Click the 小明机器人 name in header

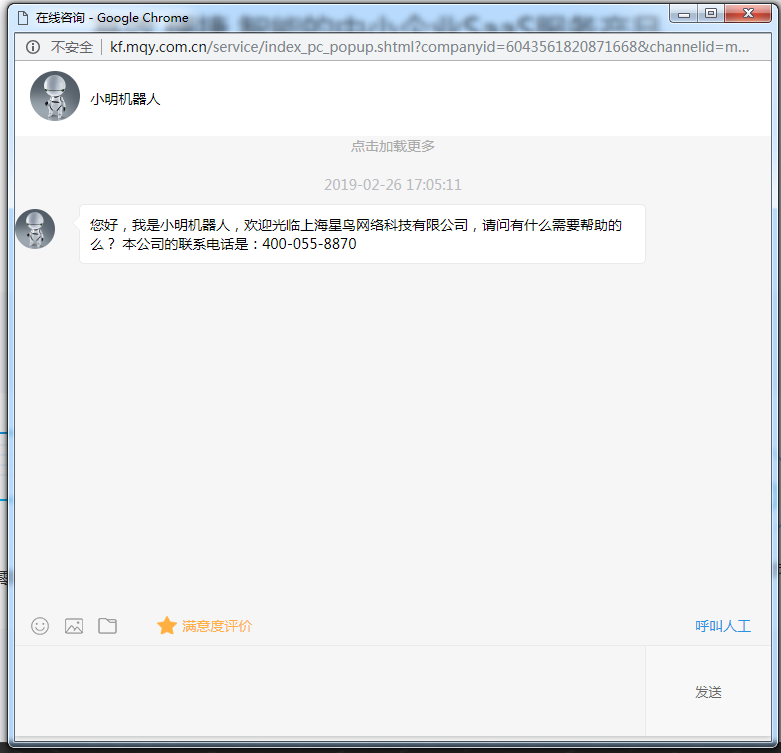125,99
